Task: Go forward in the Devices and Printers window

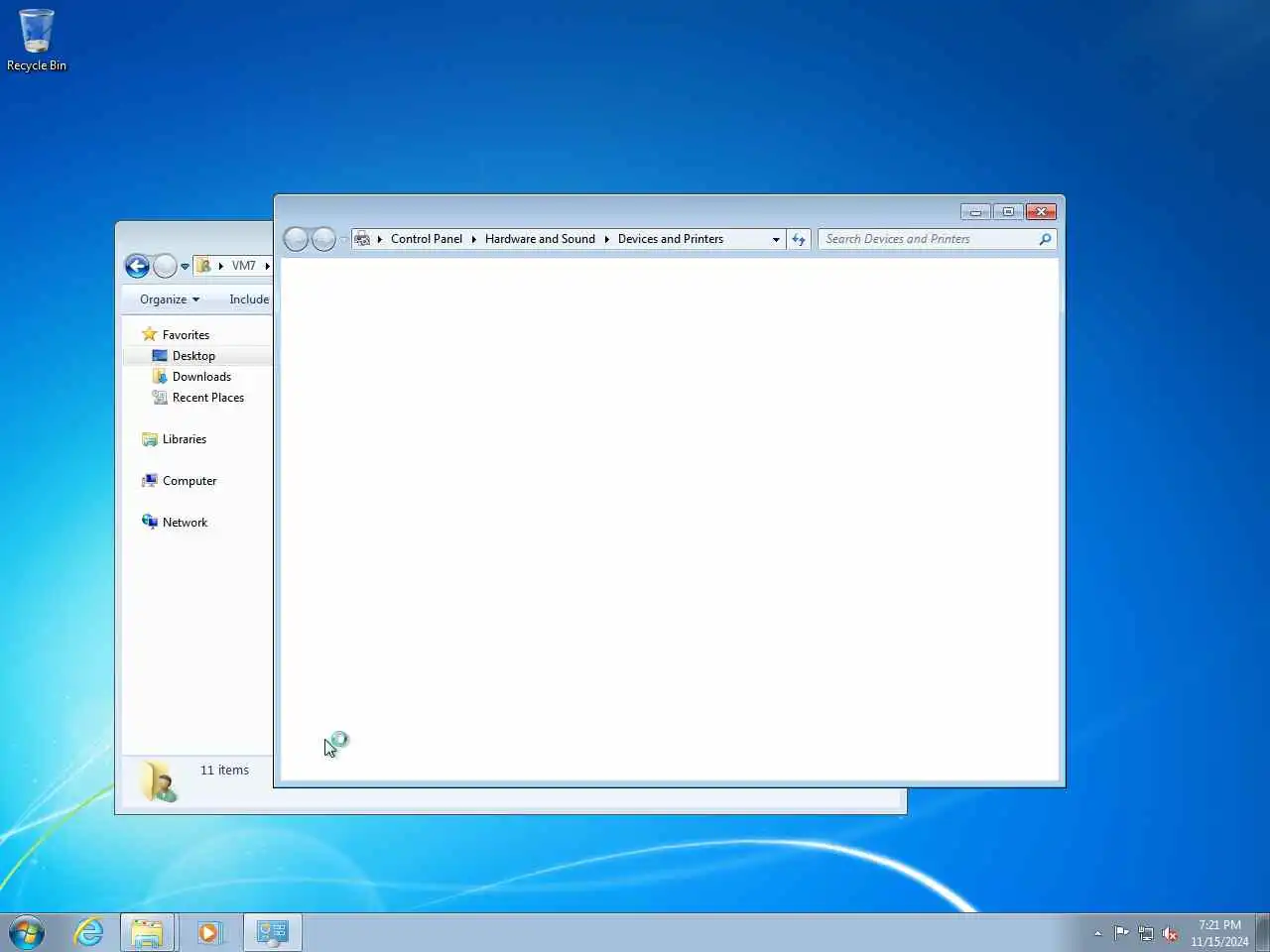Action: pos(323,239)
